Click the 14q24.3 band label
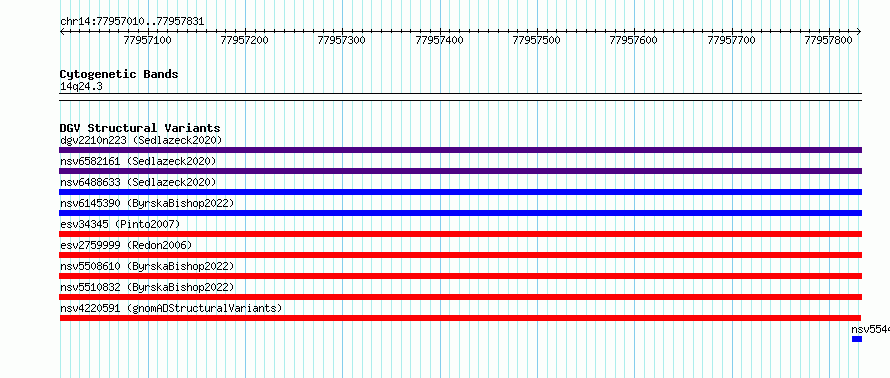Screen dimensions: 890x378 point(81,87)
